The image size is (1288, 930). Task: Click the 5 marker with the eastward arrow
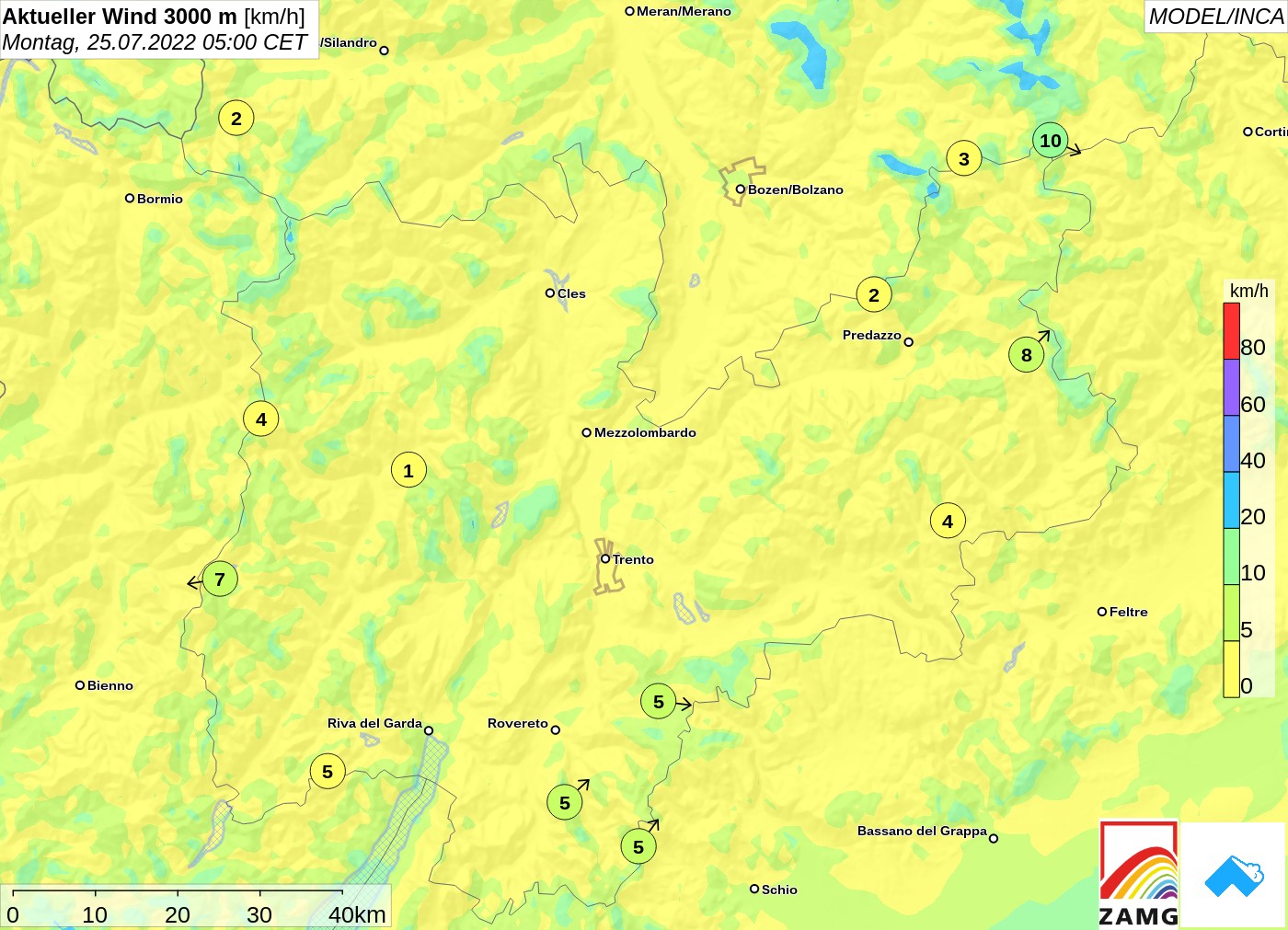(x=659, y=702)
